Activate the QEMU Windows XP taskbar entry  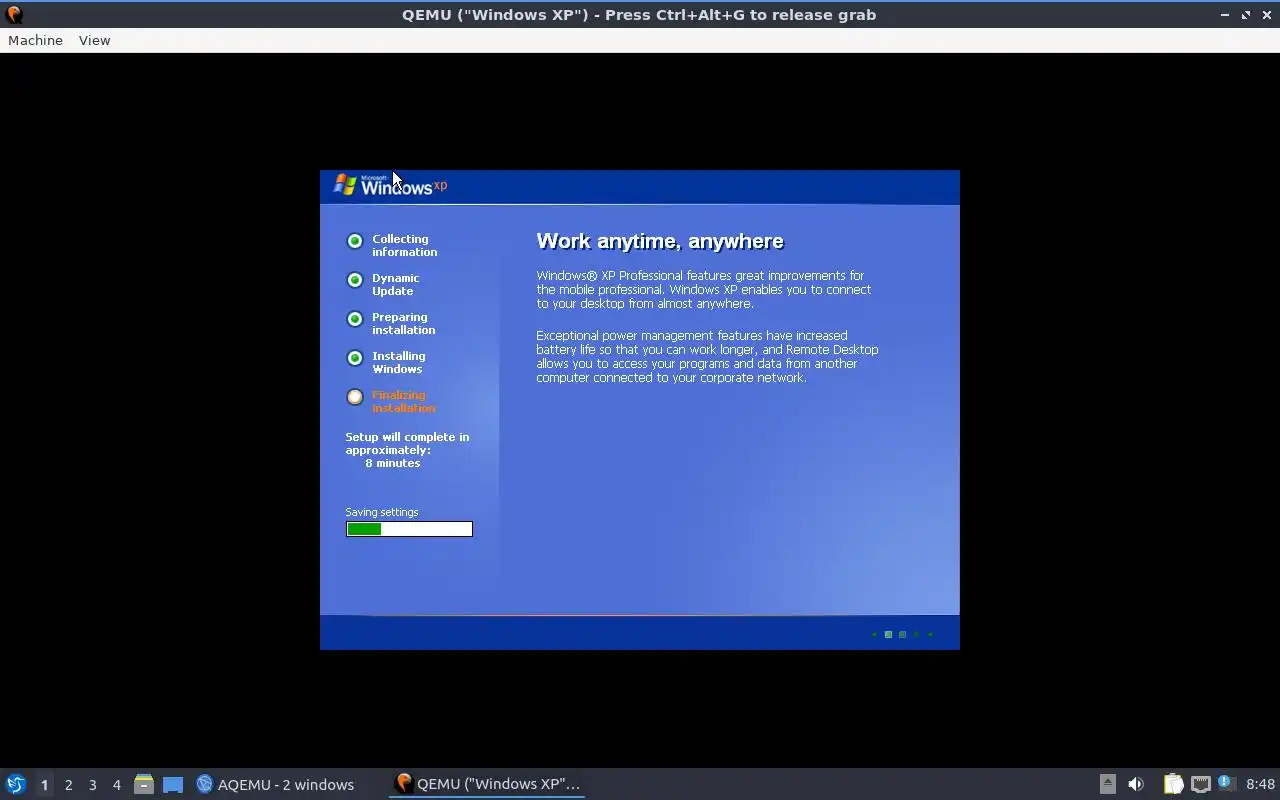pos(487,784)
